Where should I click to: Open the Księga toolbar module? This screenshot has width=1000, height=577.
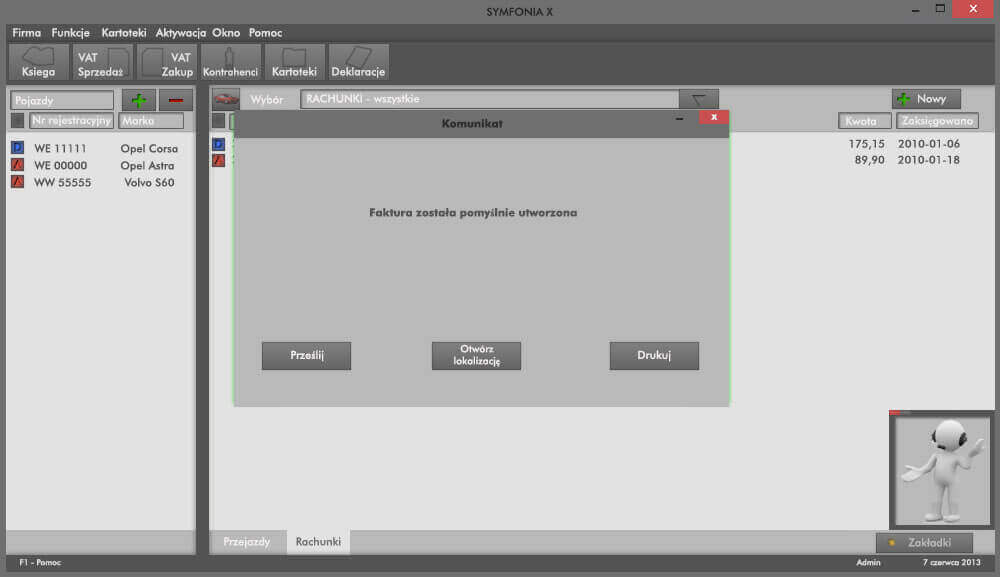(x=39, y=62)
